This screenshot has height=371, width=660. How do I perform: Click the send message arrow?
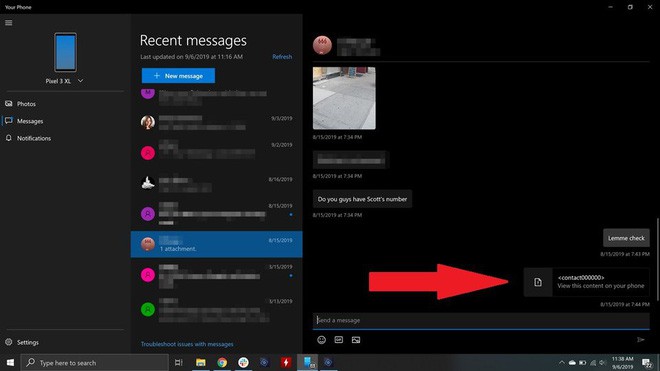[641, 339]
